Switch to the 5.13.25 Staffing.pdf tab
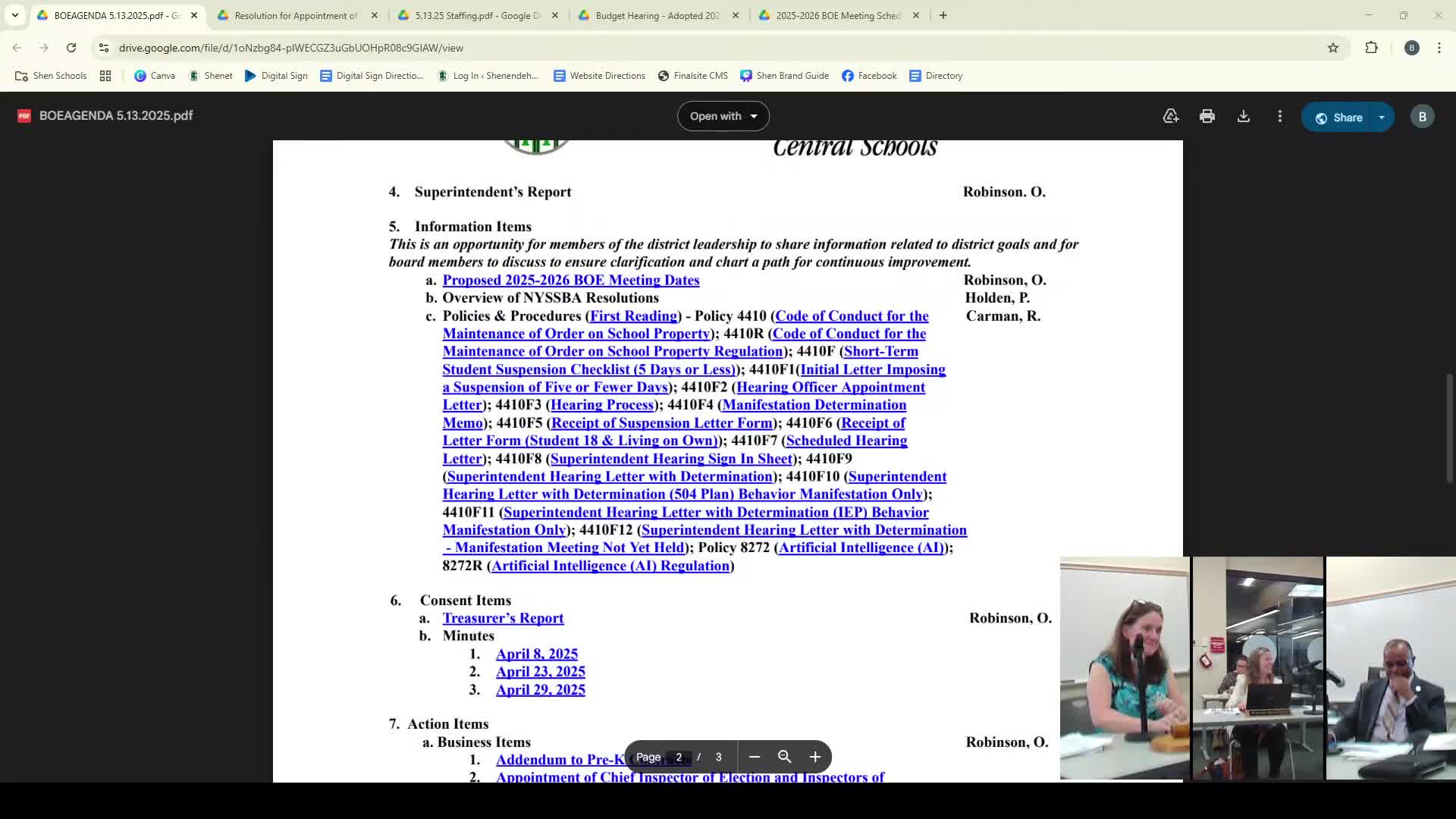The image size is (1456, 819). click(476, 15)
